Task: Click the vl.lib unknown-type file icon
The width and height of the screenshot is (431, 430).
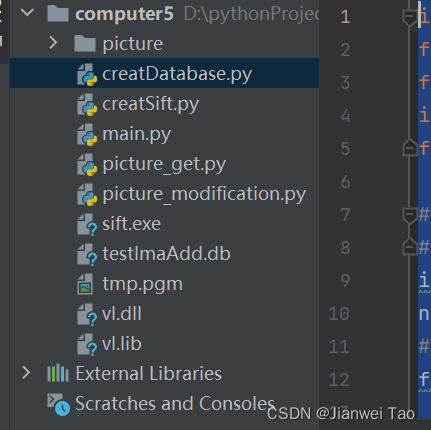Action: coord(87,344)
